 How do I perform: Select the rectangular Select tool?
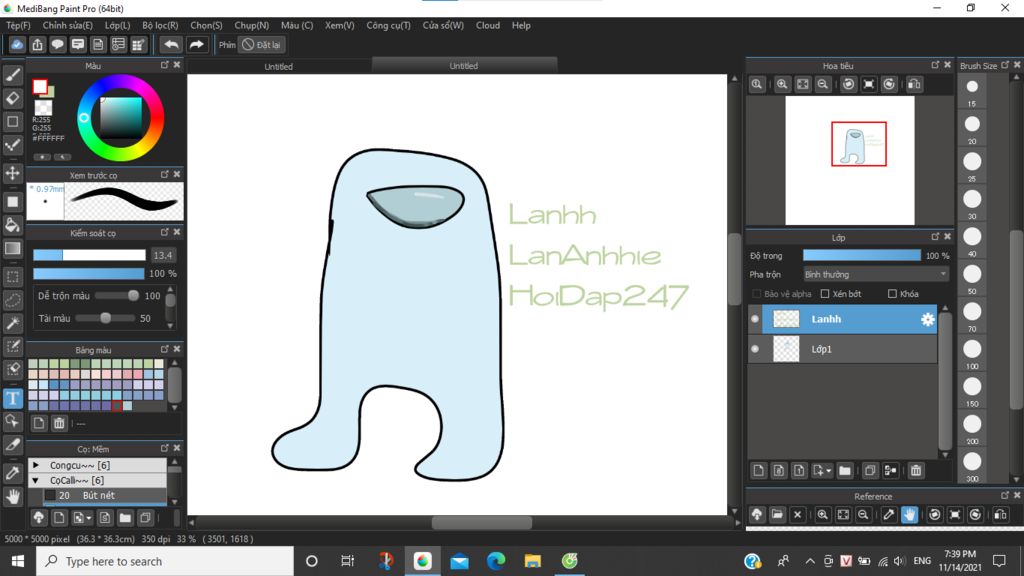click(x=12, y=276)
